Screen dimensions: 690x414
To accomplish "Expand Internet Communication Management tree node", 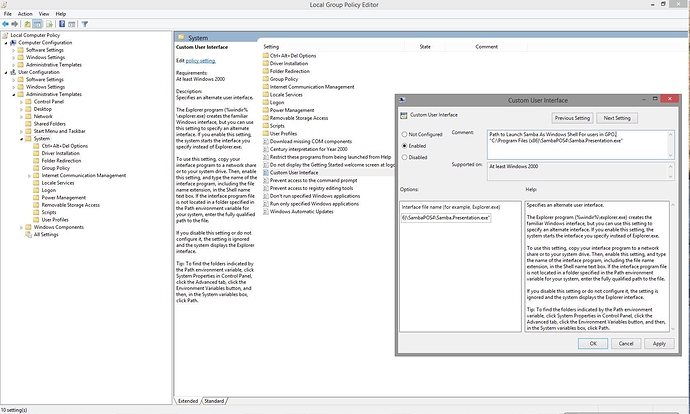I will click(29, 176).
